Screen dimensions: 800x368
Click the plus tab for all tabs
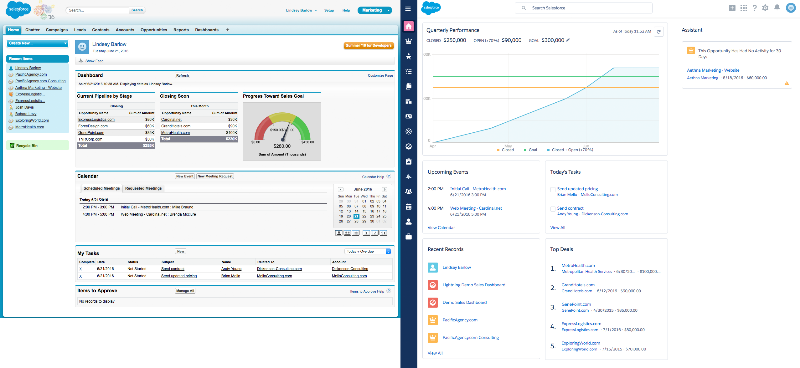(x=227, y=30)
